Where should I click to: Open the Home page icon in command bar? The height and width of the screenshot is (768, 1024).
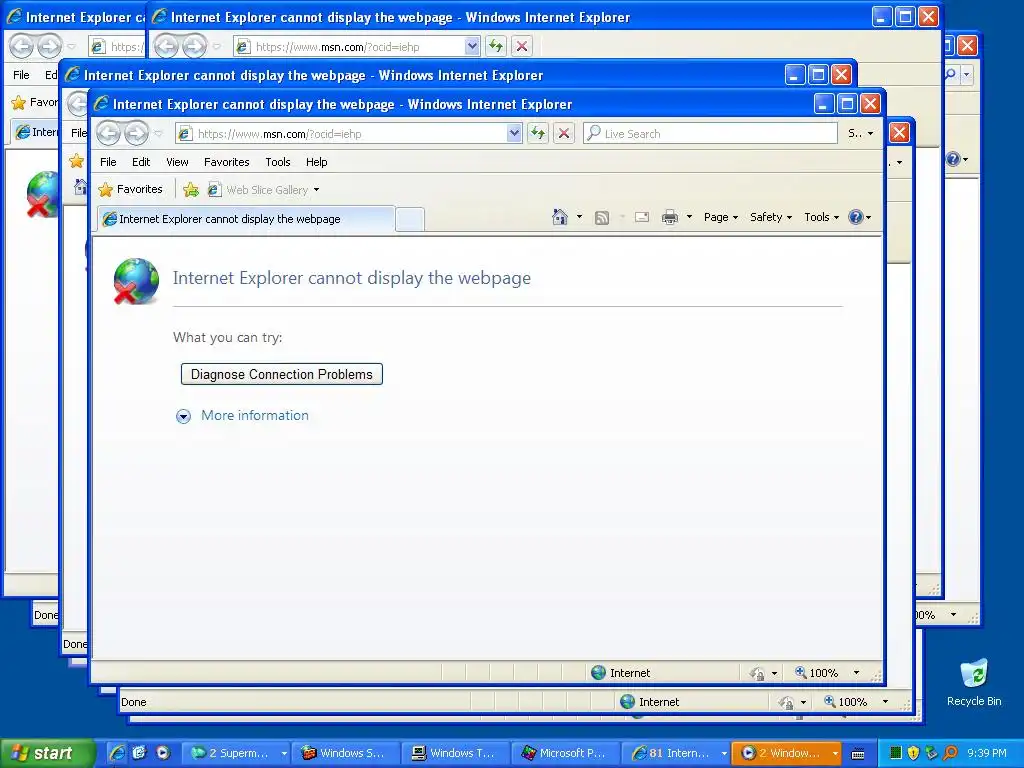click(x=560, y=217)
